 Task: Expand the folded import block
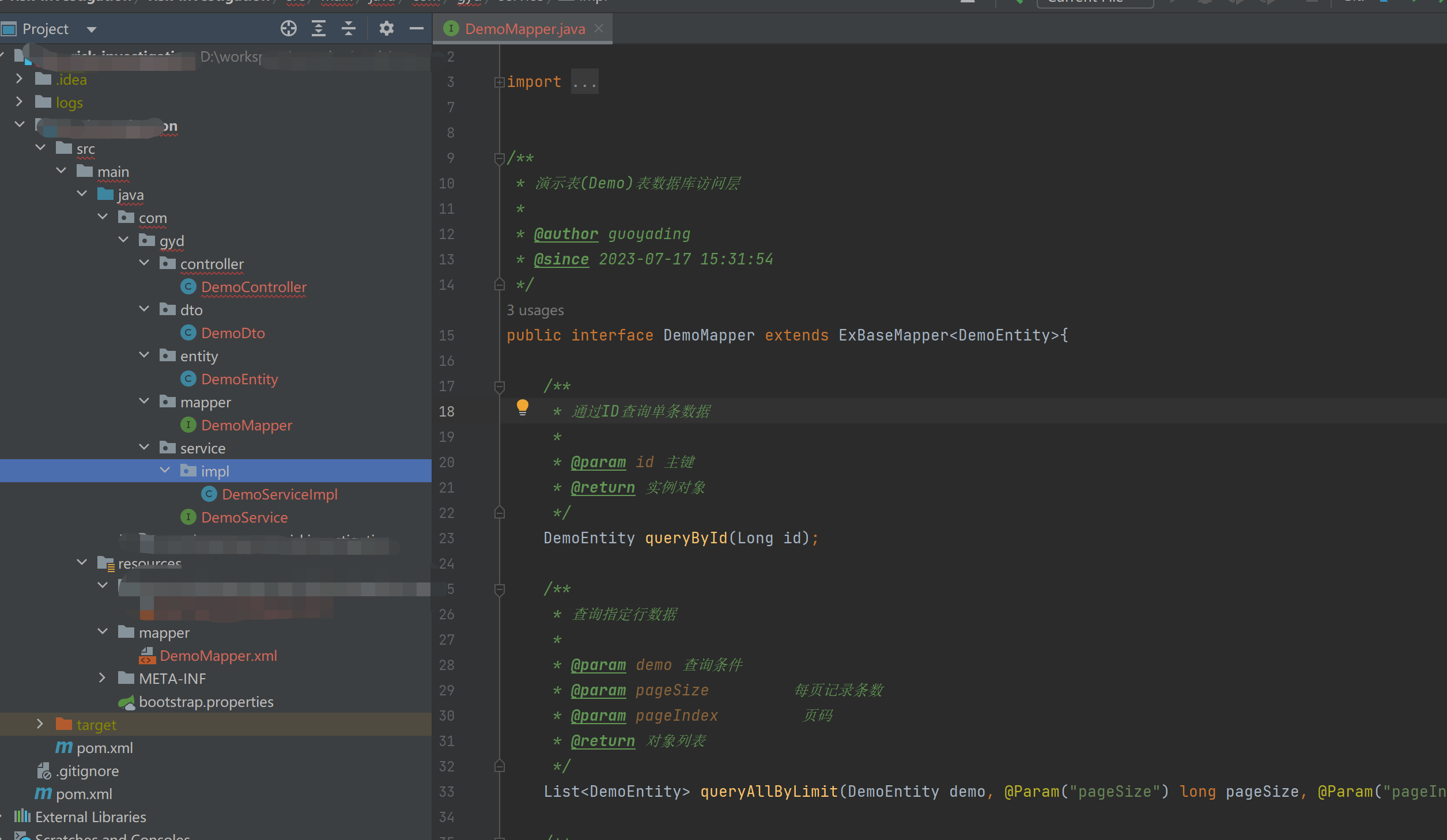(499, 82)
